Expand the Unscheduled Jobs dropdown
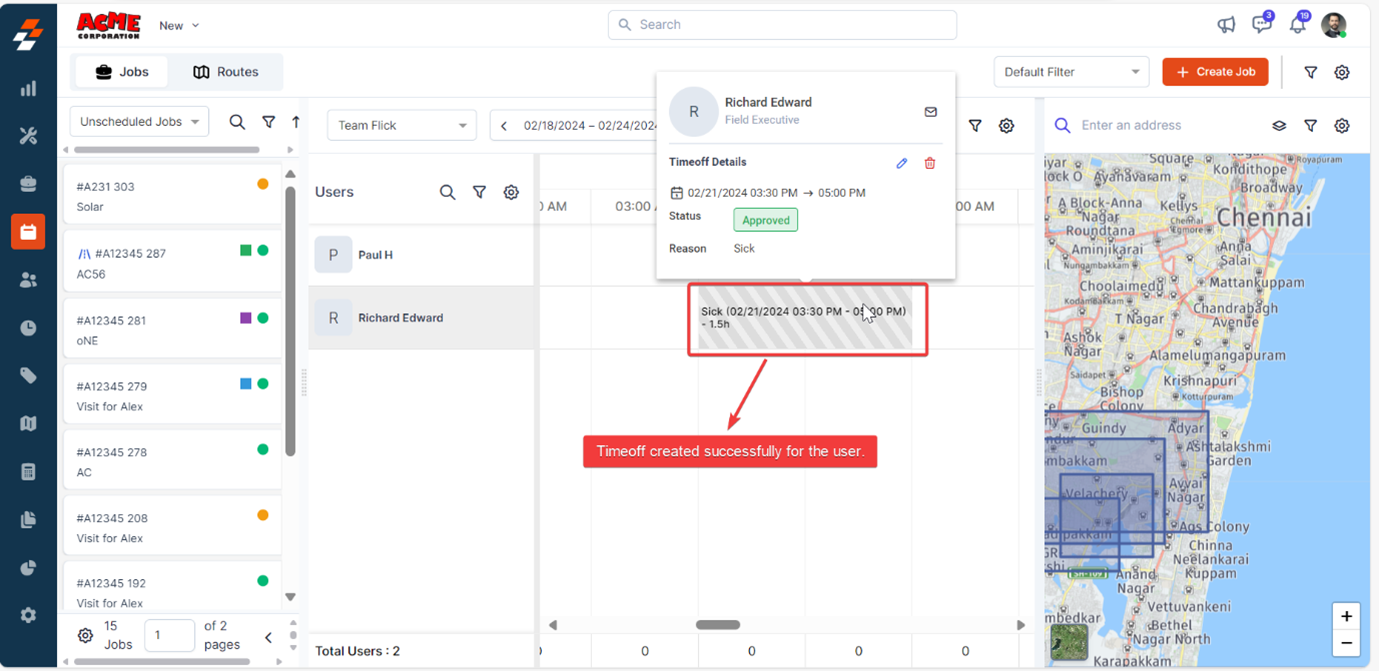The image size is (1379, 671). 139,122
